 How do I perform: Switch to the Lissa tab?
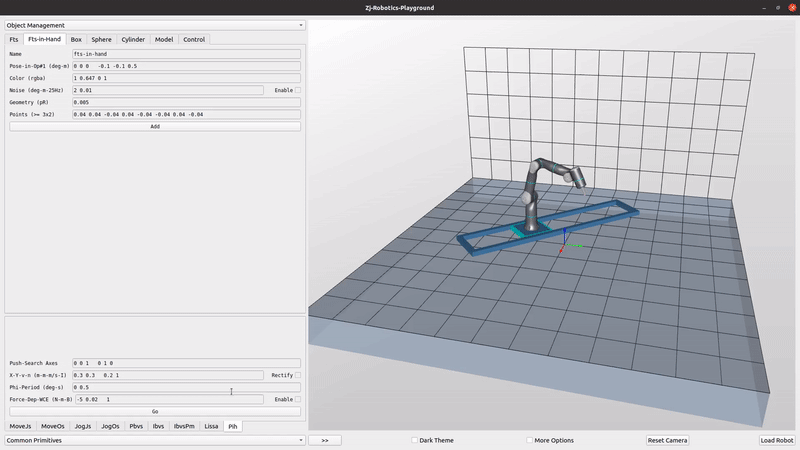coord(211,426)
